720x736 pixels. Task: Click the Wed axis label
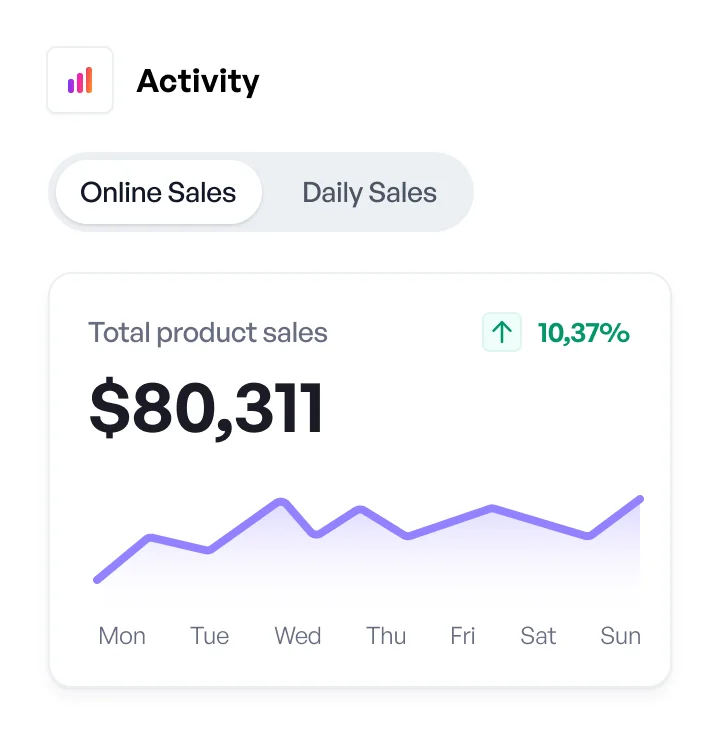tap(298, 636)
